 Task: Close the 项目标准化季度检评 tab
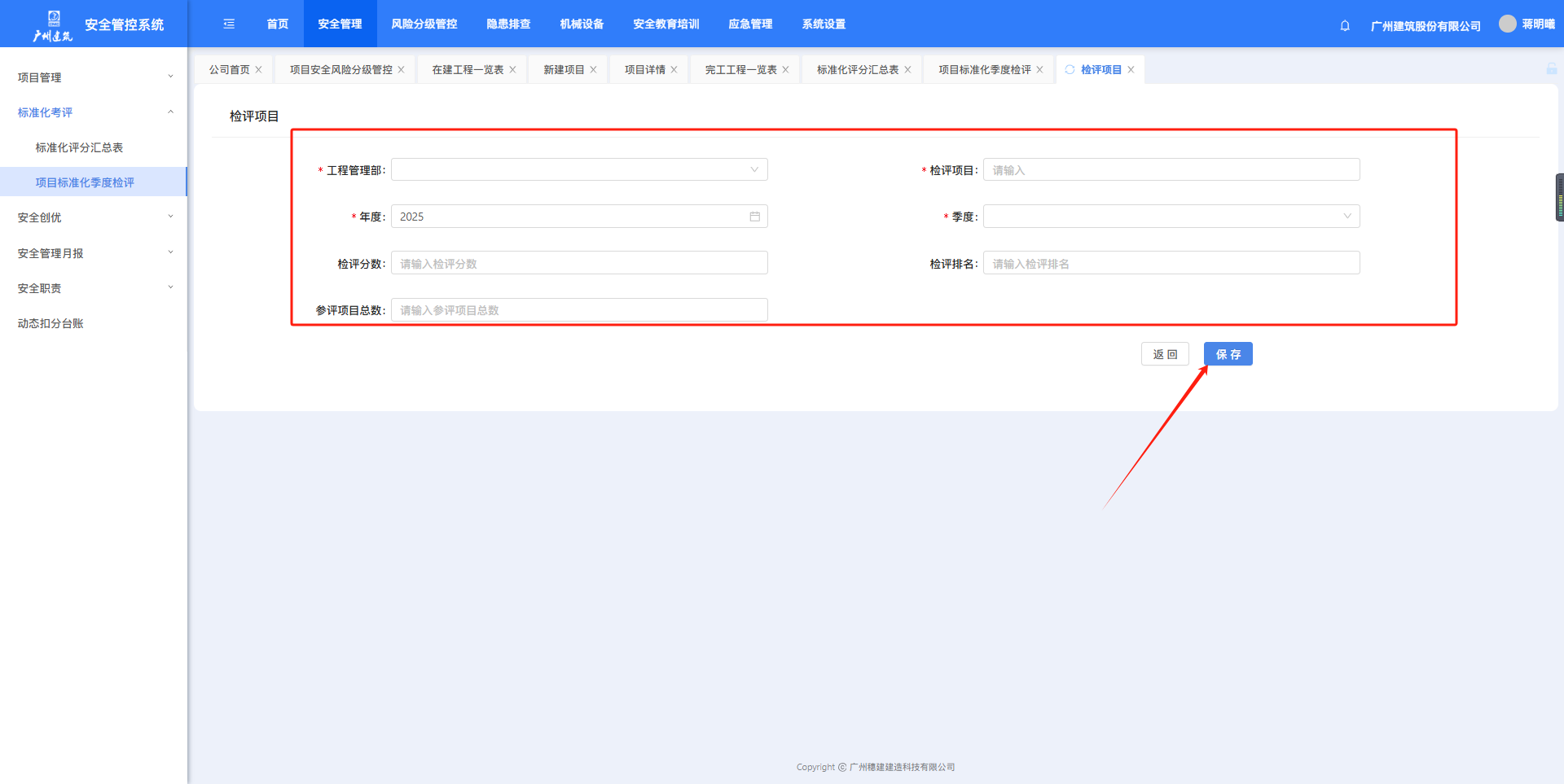pyautogui.click(x=1040, y=70)
